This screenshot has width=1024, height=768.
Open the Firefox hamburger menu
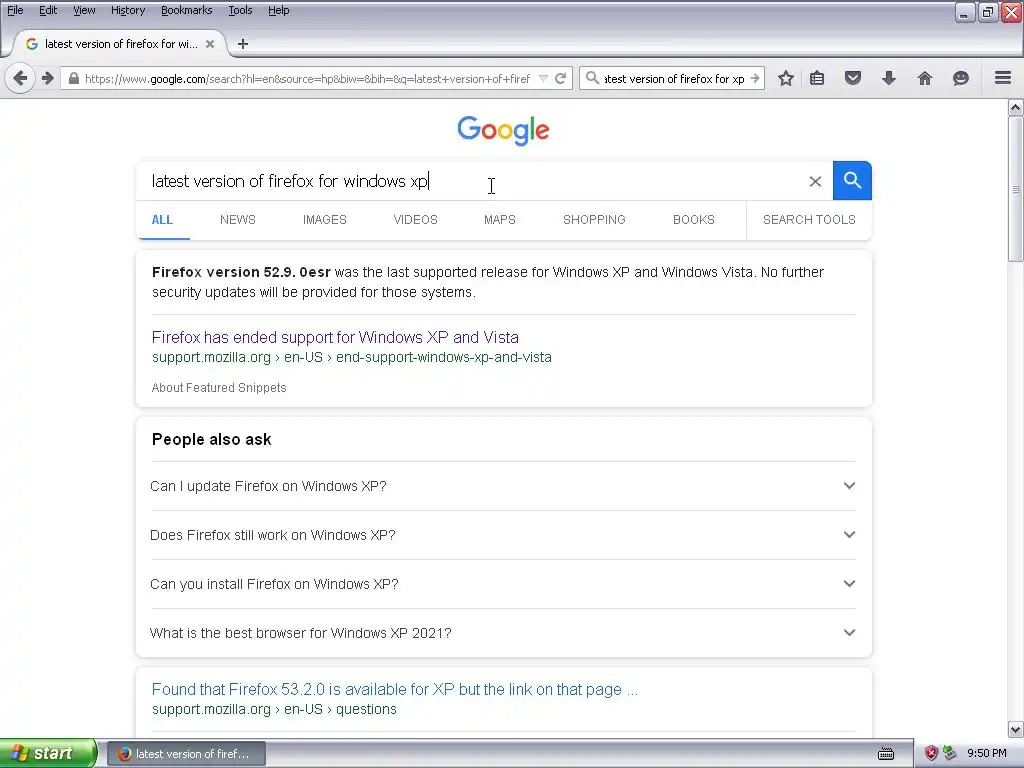click(x=1003, y=78)
